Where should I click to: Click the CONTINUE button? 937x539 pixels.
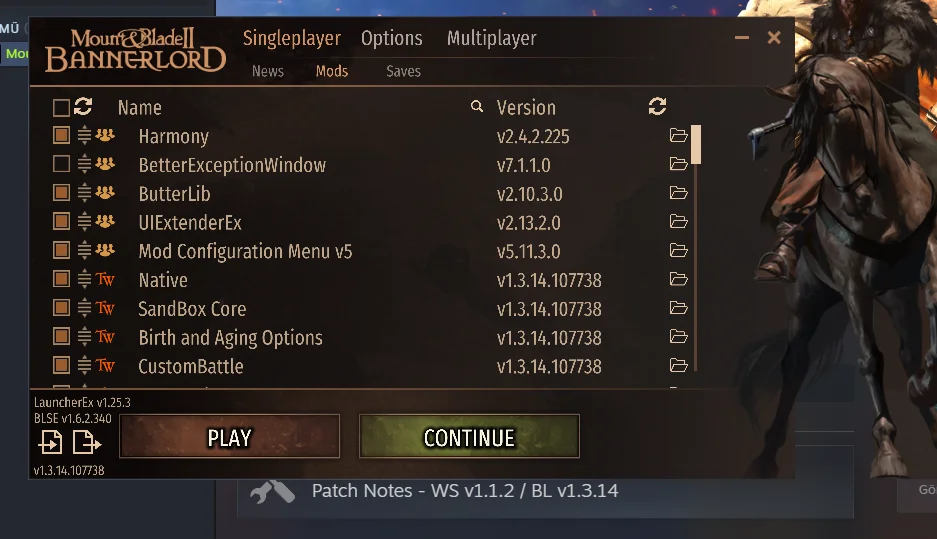(x=469, y=437)
